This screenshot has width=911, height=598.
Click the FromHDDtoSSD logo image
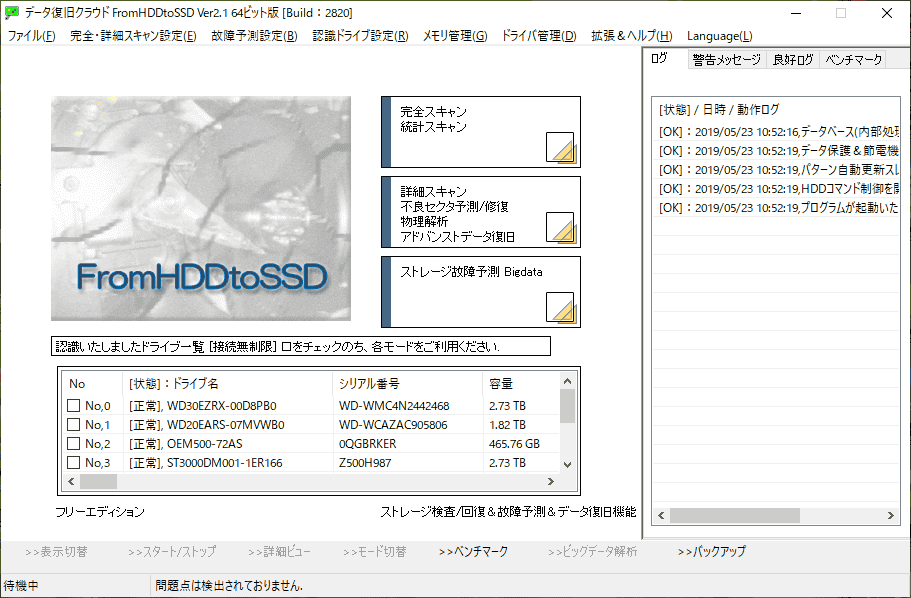[x=201, y=209]
